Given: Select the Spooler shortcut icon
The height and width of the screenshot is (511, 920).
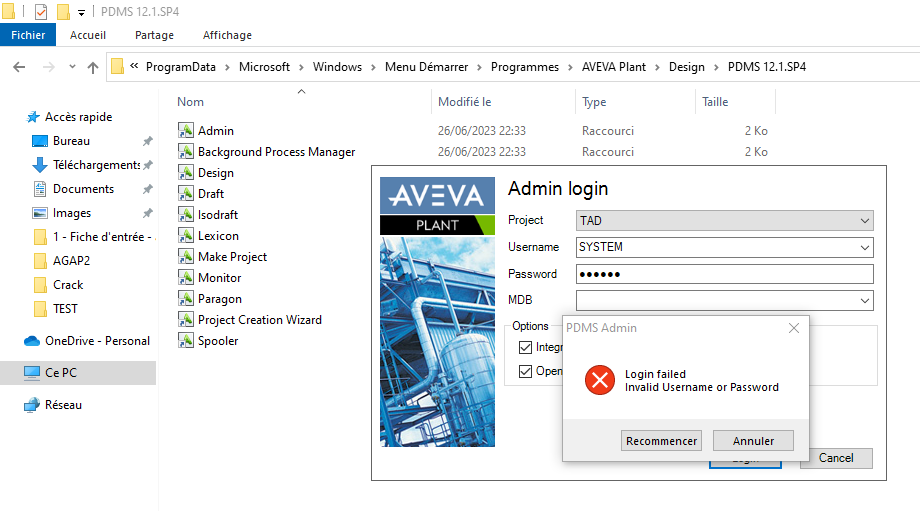Looking at the screenshot, I should click(x=186, y=341).
